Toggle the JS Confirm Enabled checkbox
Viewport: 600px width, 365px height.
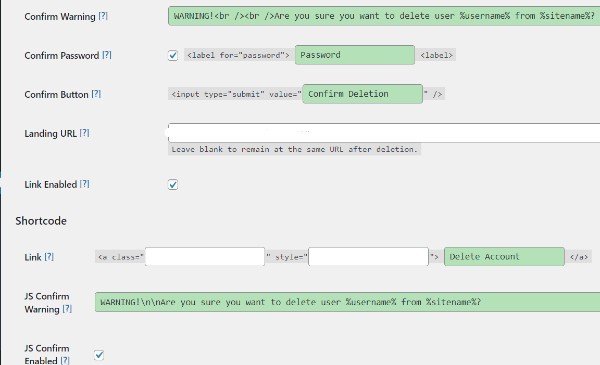pos(99,355)
